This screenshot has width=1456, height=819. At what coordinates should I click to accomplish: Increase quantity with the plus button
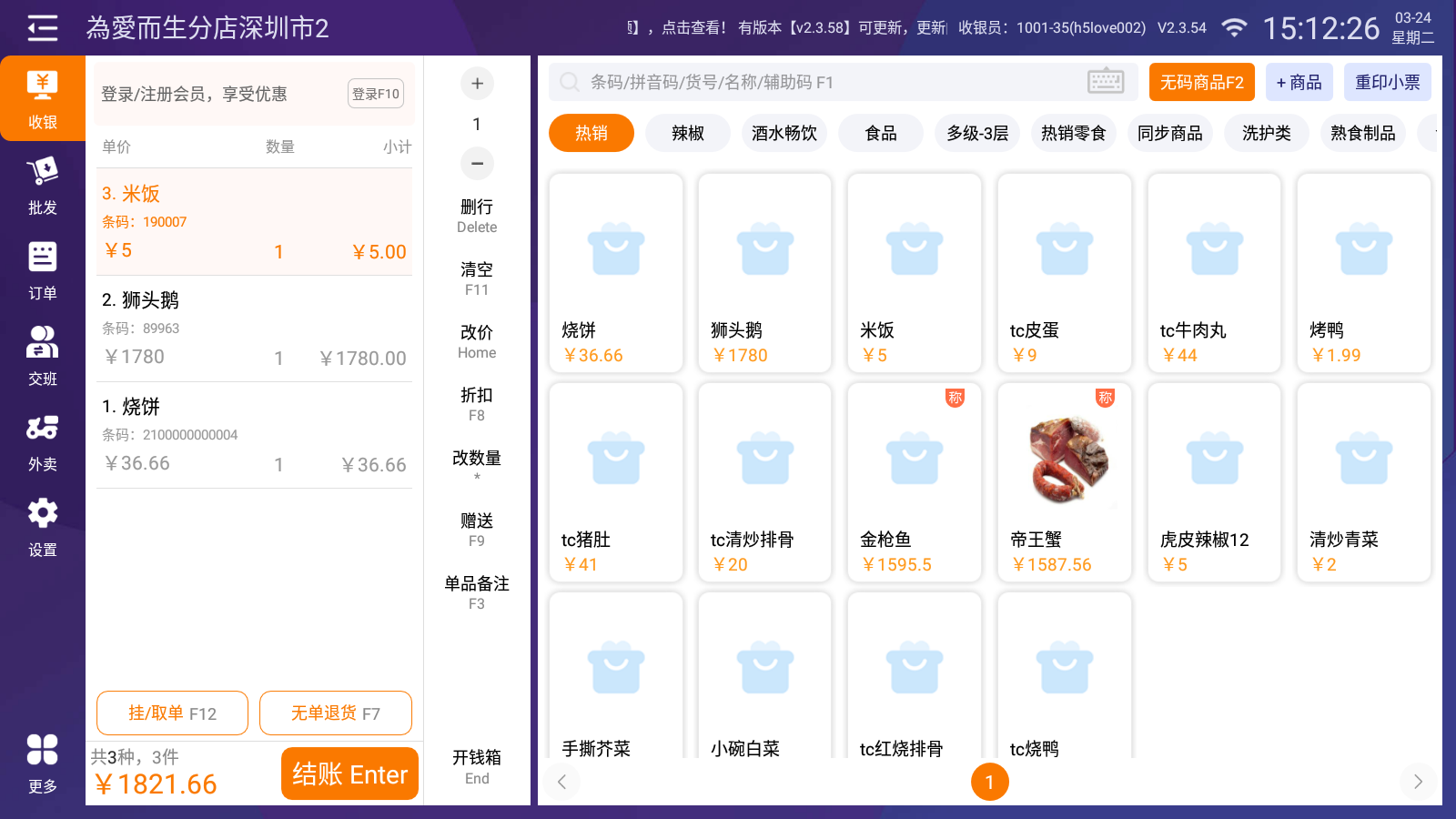[x=477, y=84]
